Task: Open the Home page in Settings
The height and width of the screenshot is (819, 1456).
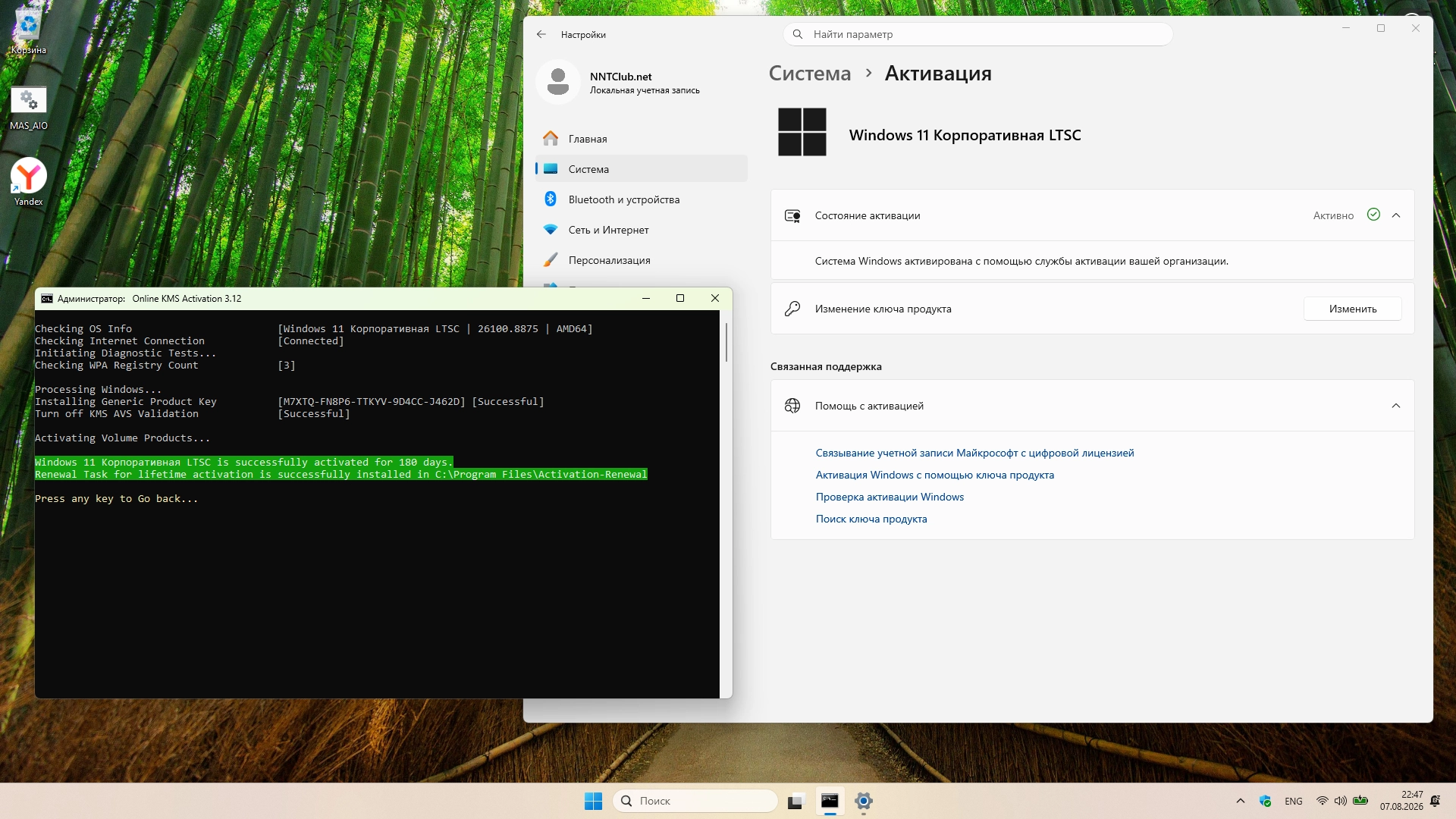Action: [x=642, y=139]
